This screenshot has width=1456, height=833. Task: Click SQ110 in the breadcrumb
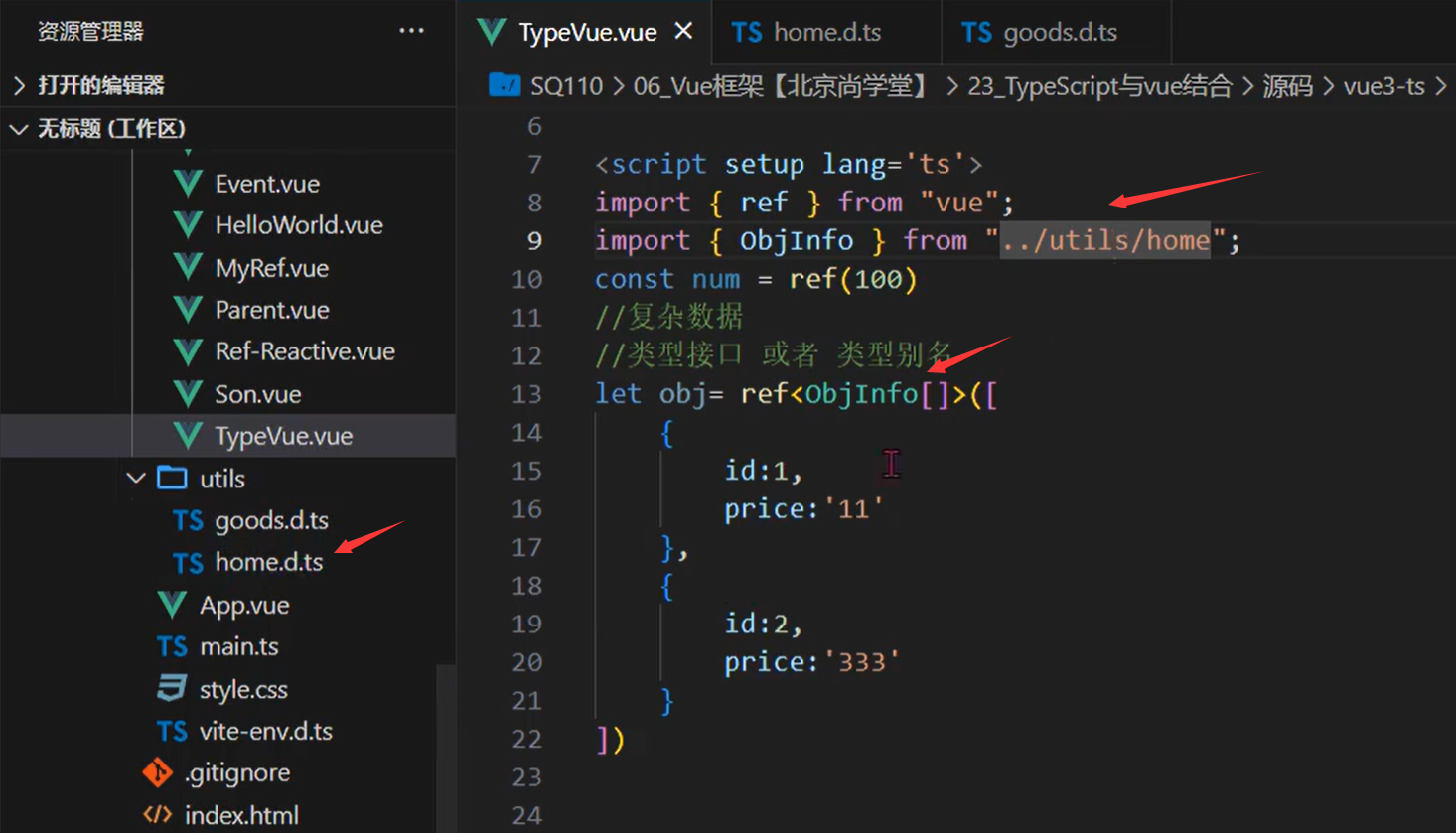tap(566, 86)
